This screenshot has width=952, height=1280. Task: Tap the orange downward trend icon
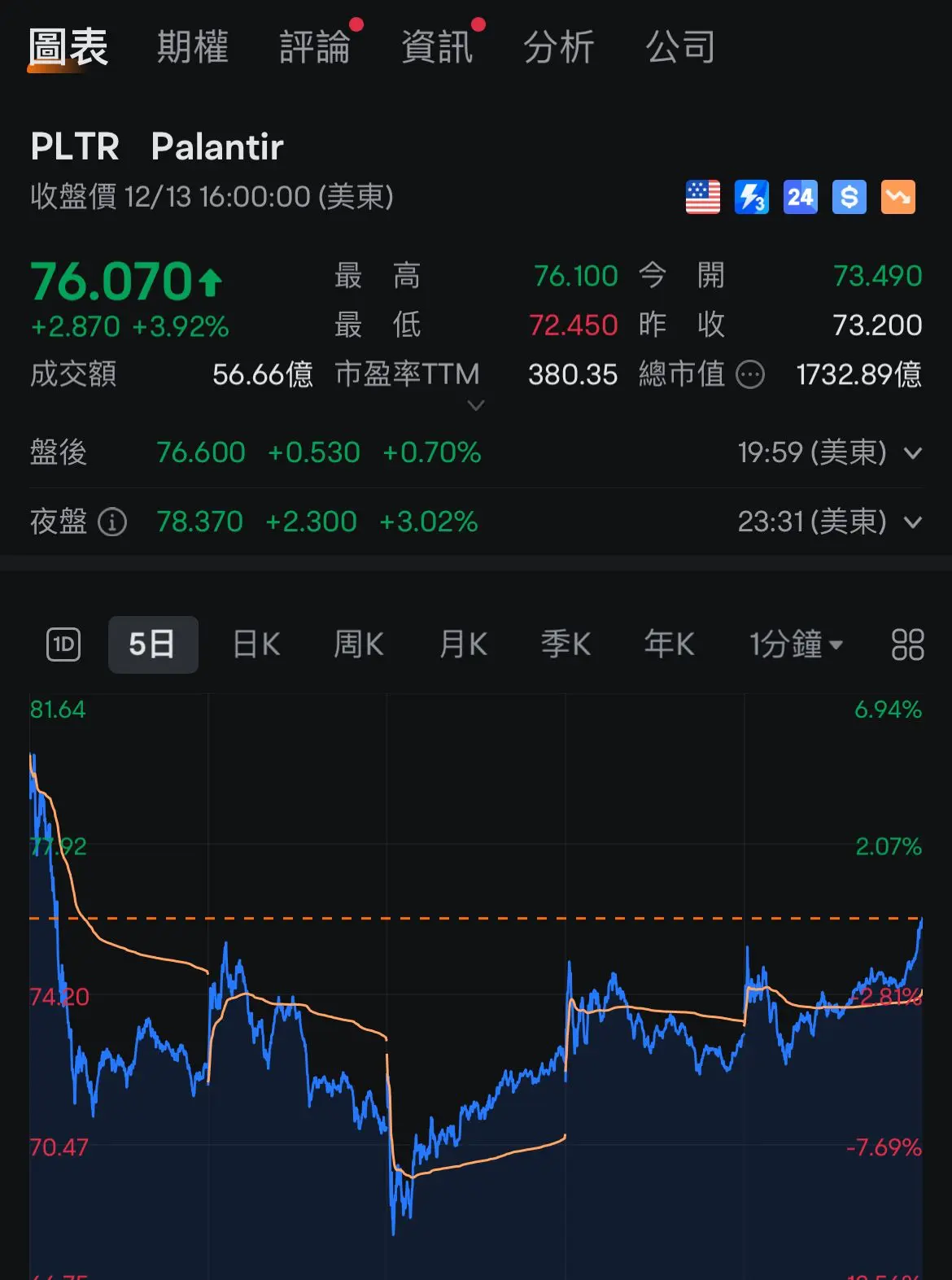(898, 197)
